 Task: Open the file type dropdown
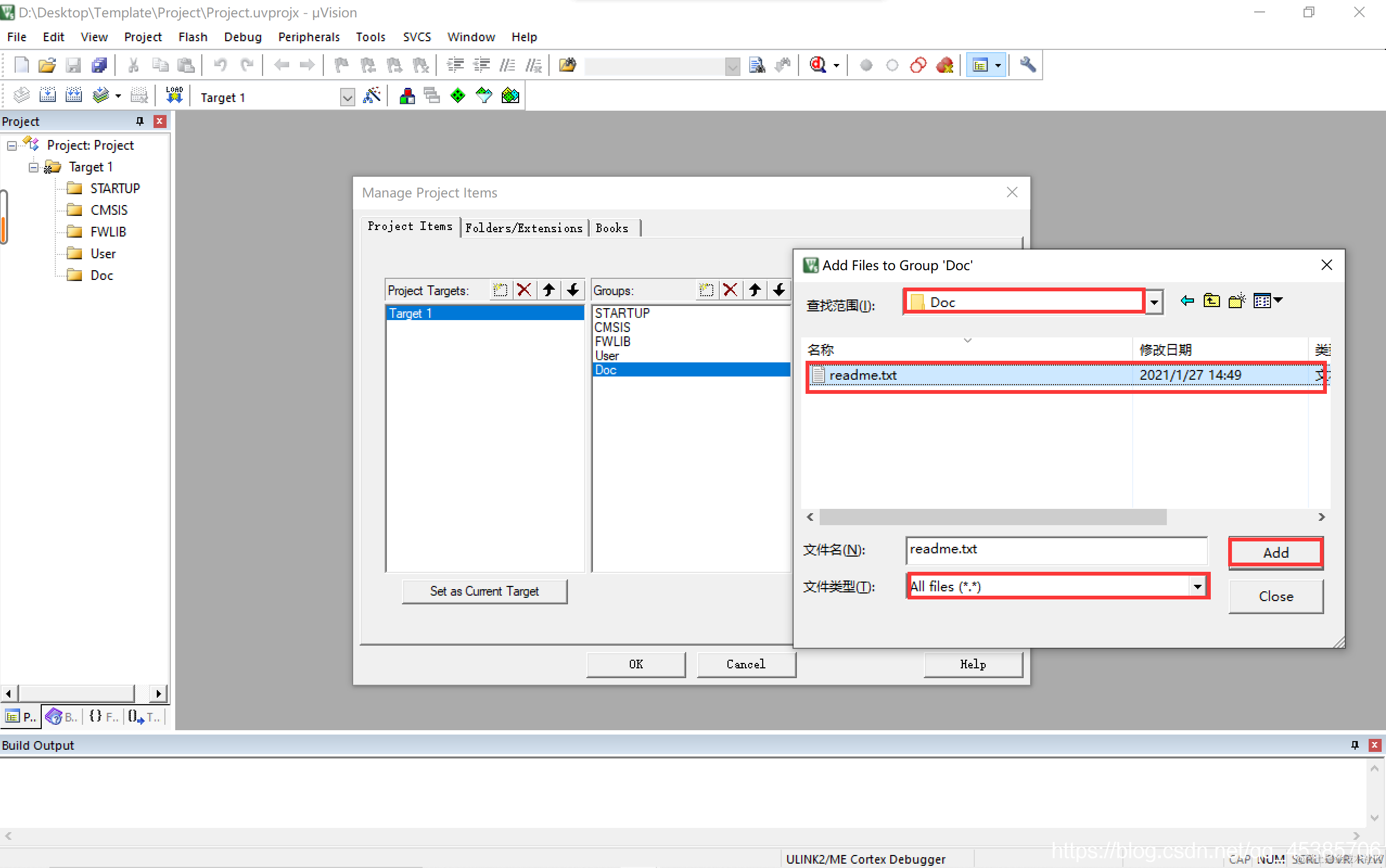[1197, 586]
